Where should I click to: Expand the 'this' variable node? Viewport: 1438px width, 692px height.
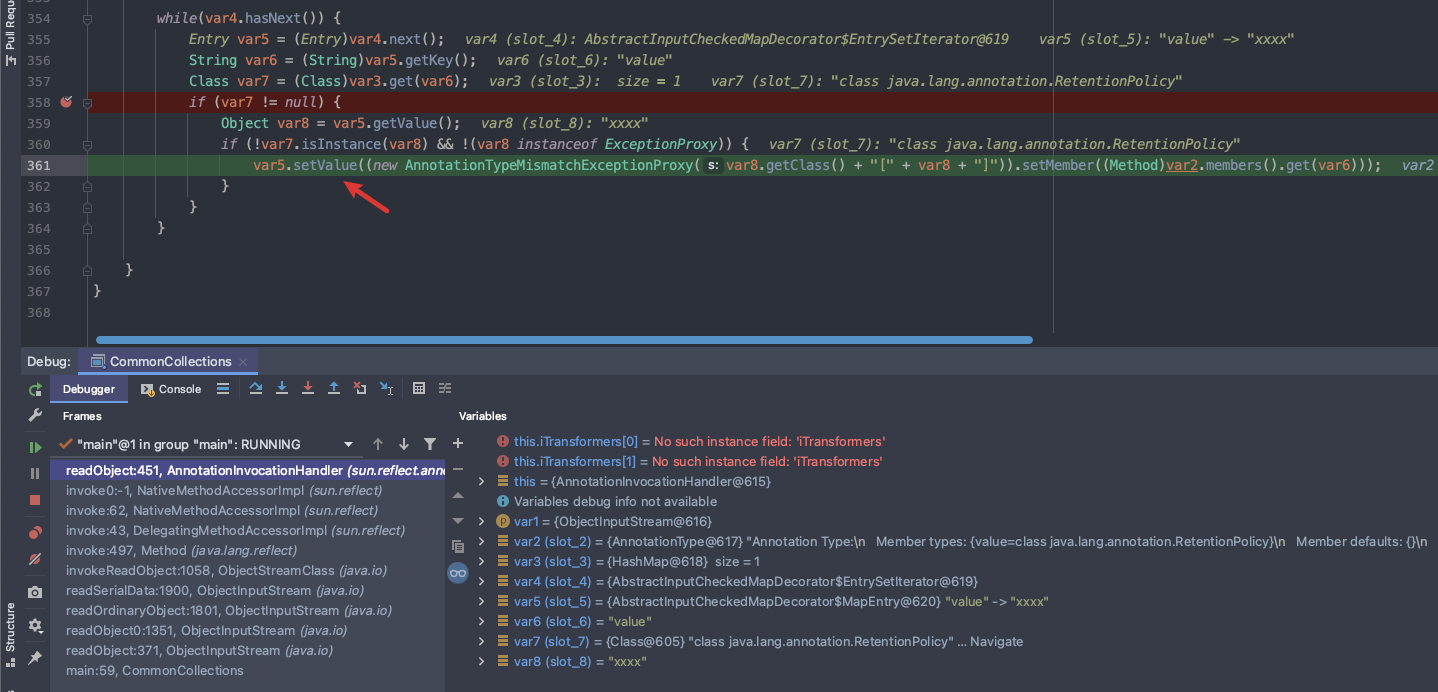click(482, 481)
